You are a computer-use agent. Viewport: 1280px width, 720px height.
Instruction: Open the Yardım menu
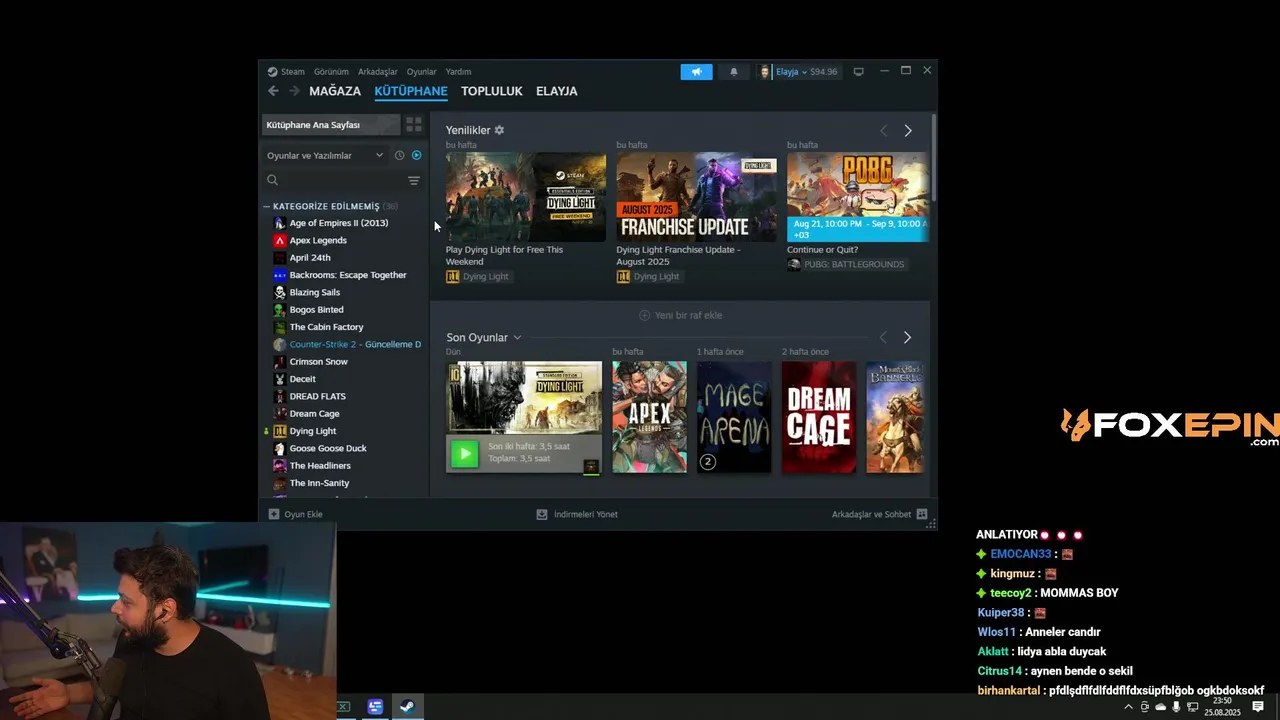point(458,72)
